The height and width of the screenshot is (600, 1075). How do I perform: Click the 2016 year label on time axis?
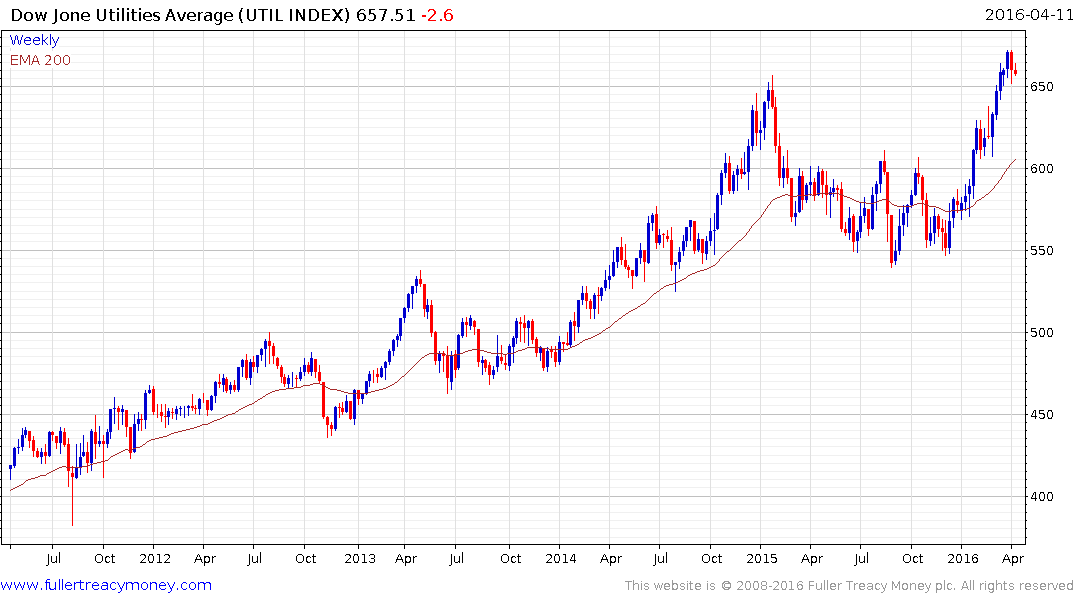[963, 558]
